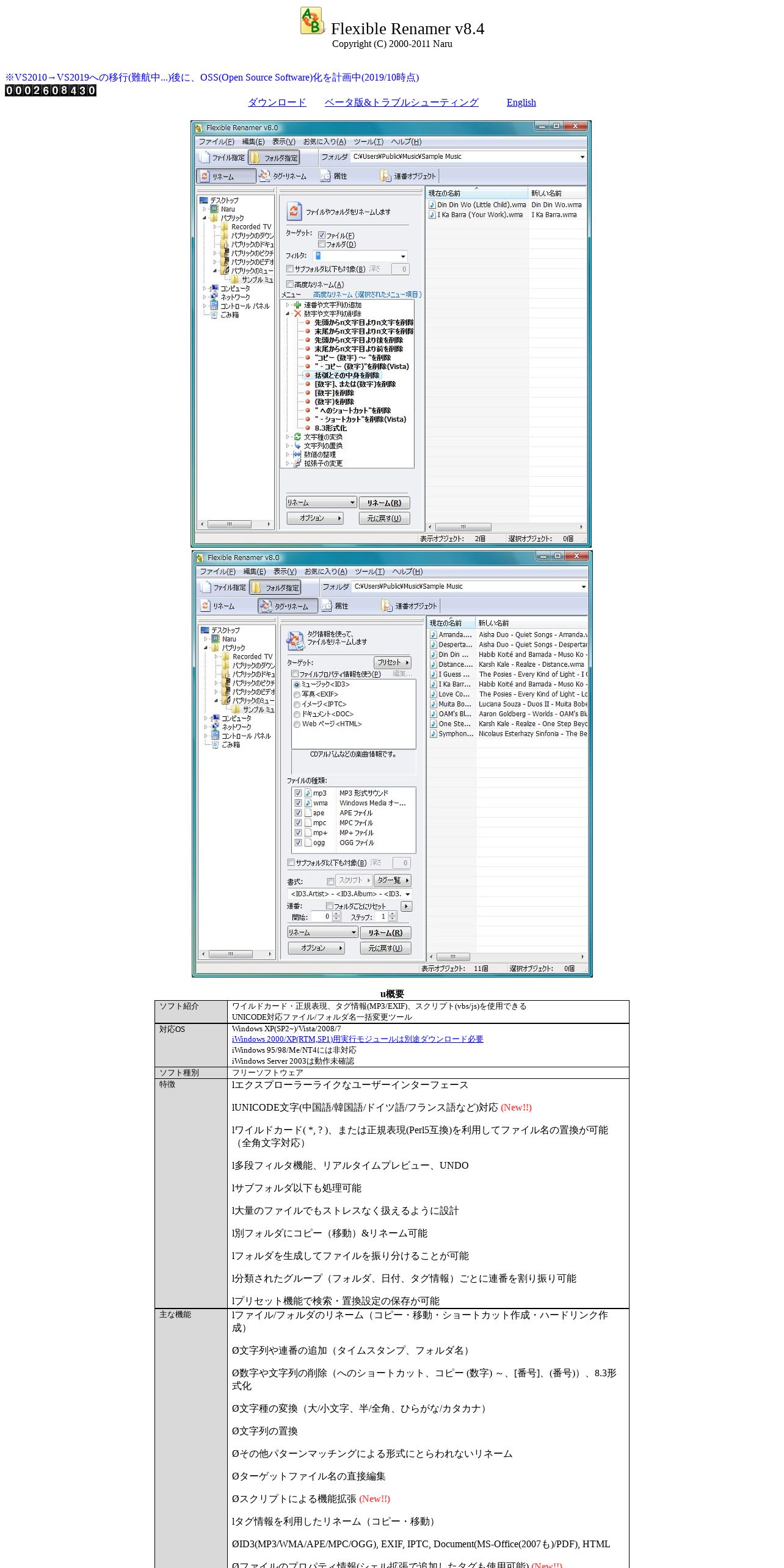This screenshot has height=1568, width=784.
Task: Select the 括弧とその中身を削除 tree item
Action: pos(346,376)
